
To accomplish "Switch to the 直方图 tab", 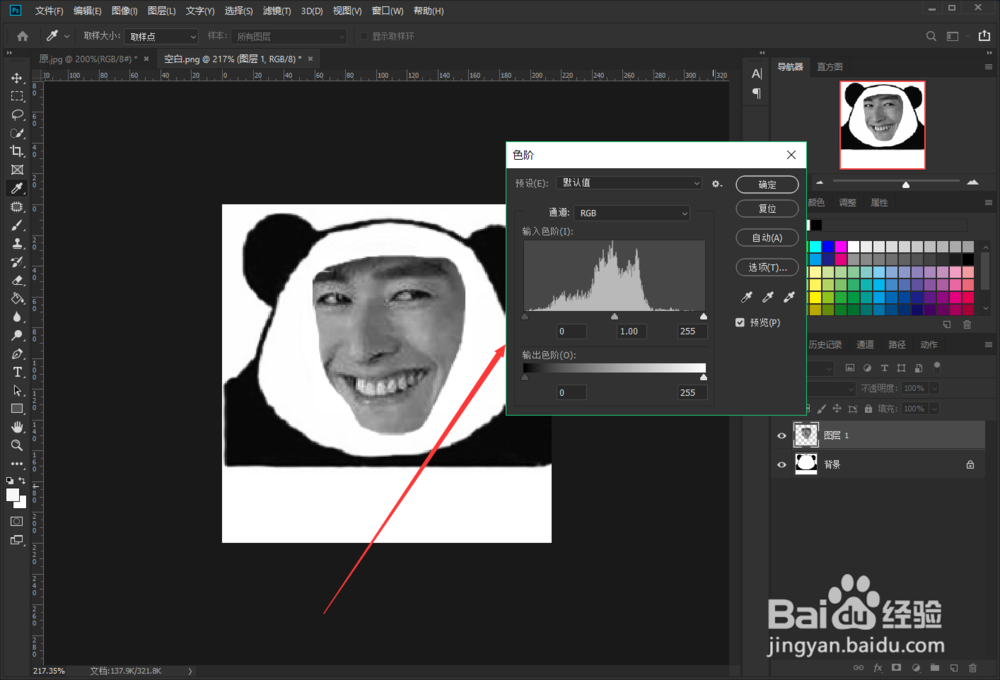I will (830, 66).
